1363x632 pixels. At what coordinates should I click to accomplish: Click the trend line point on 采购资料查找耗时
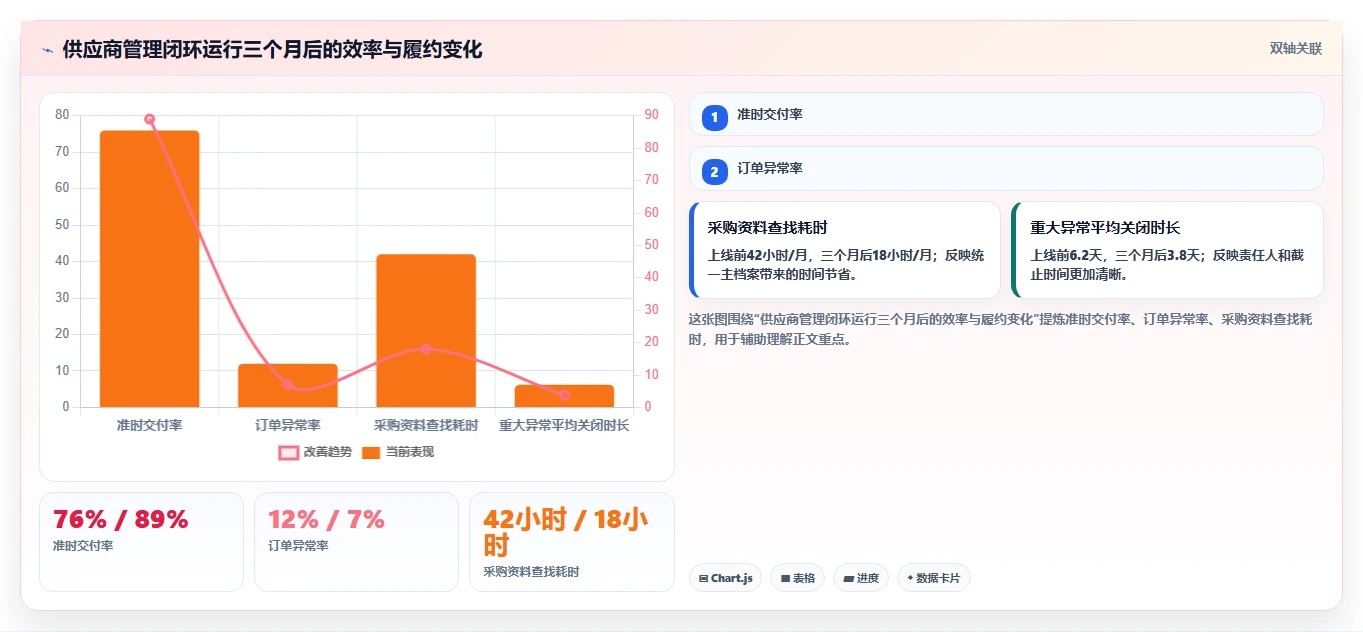pyautogui.click(x=426, y=349)
